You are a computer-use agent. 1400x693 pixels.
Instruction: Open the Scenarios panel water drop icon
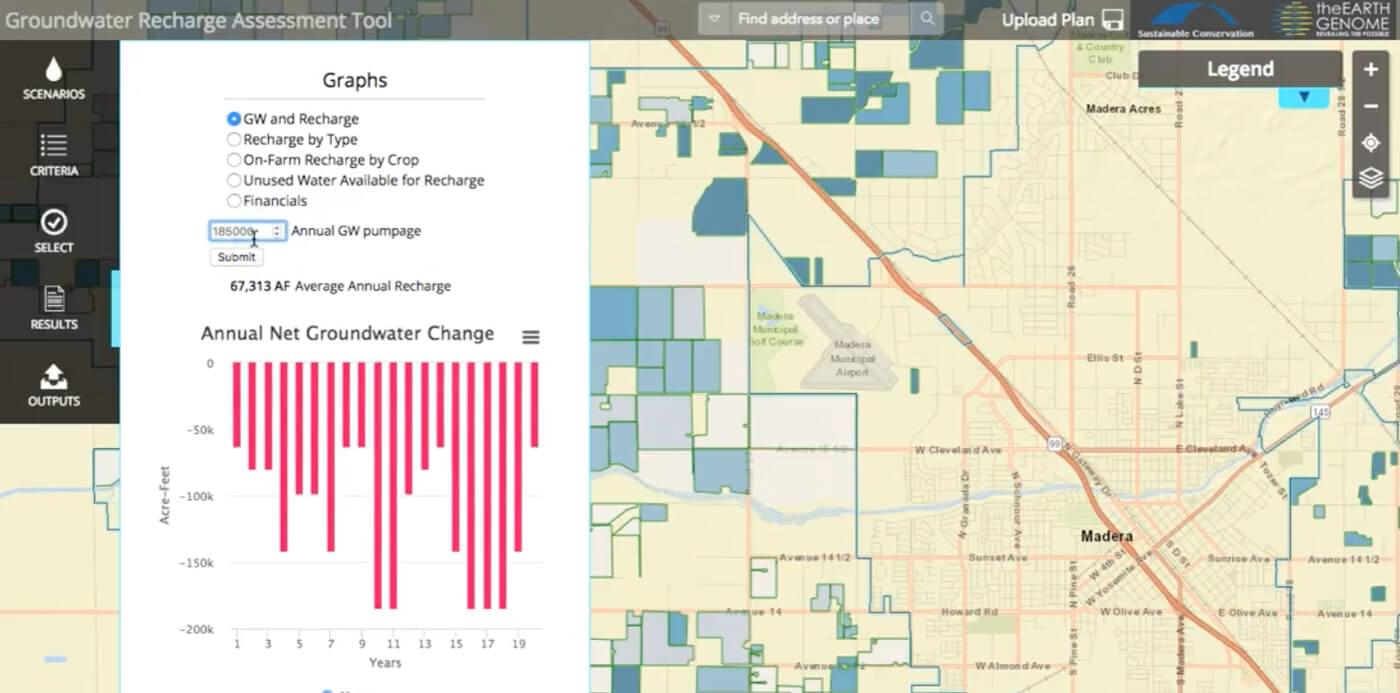(53, 68)
